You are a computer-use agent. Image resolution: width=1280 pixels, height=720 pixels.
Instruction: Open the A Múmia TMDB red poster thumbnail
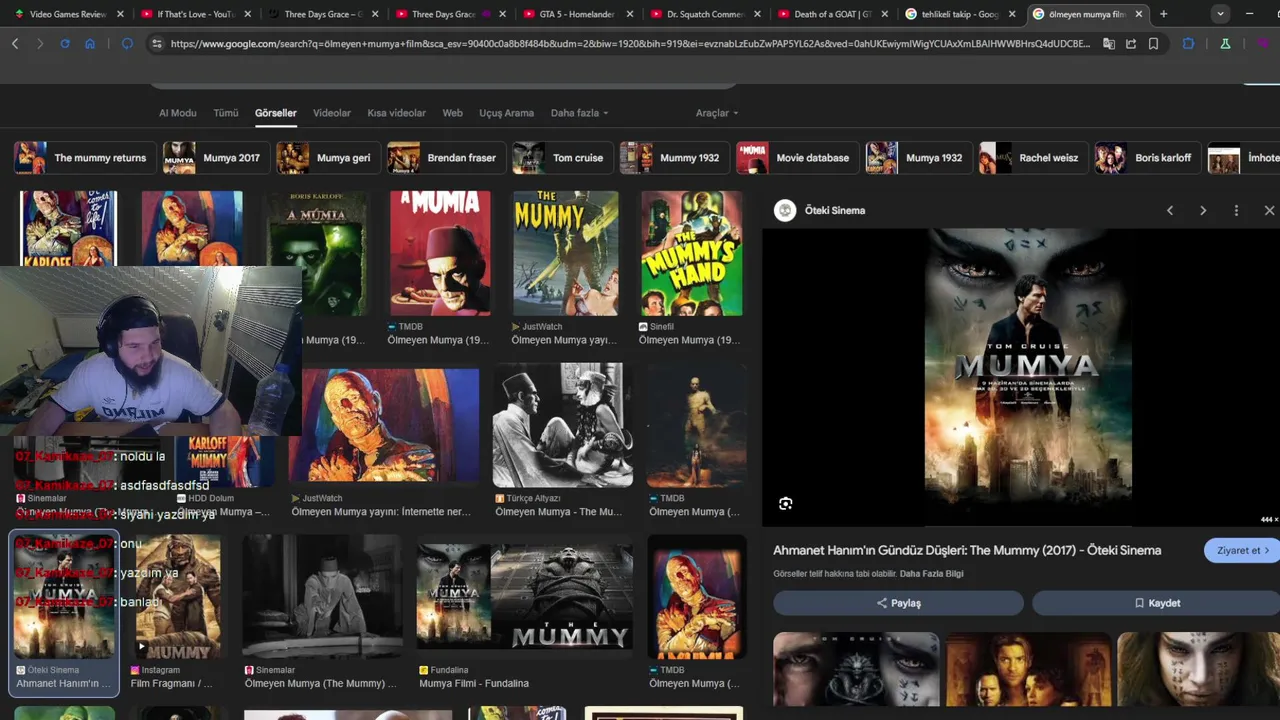(440, 254)
